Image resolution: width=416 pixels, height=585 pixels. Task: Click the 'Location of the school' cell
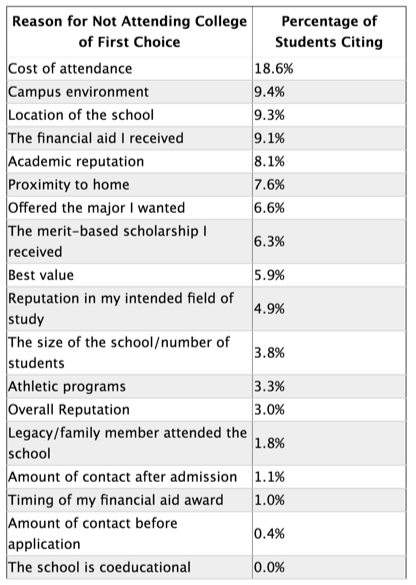(129, 115)
